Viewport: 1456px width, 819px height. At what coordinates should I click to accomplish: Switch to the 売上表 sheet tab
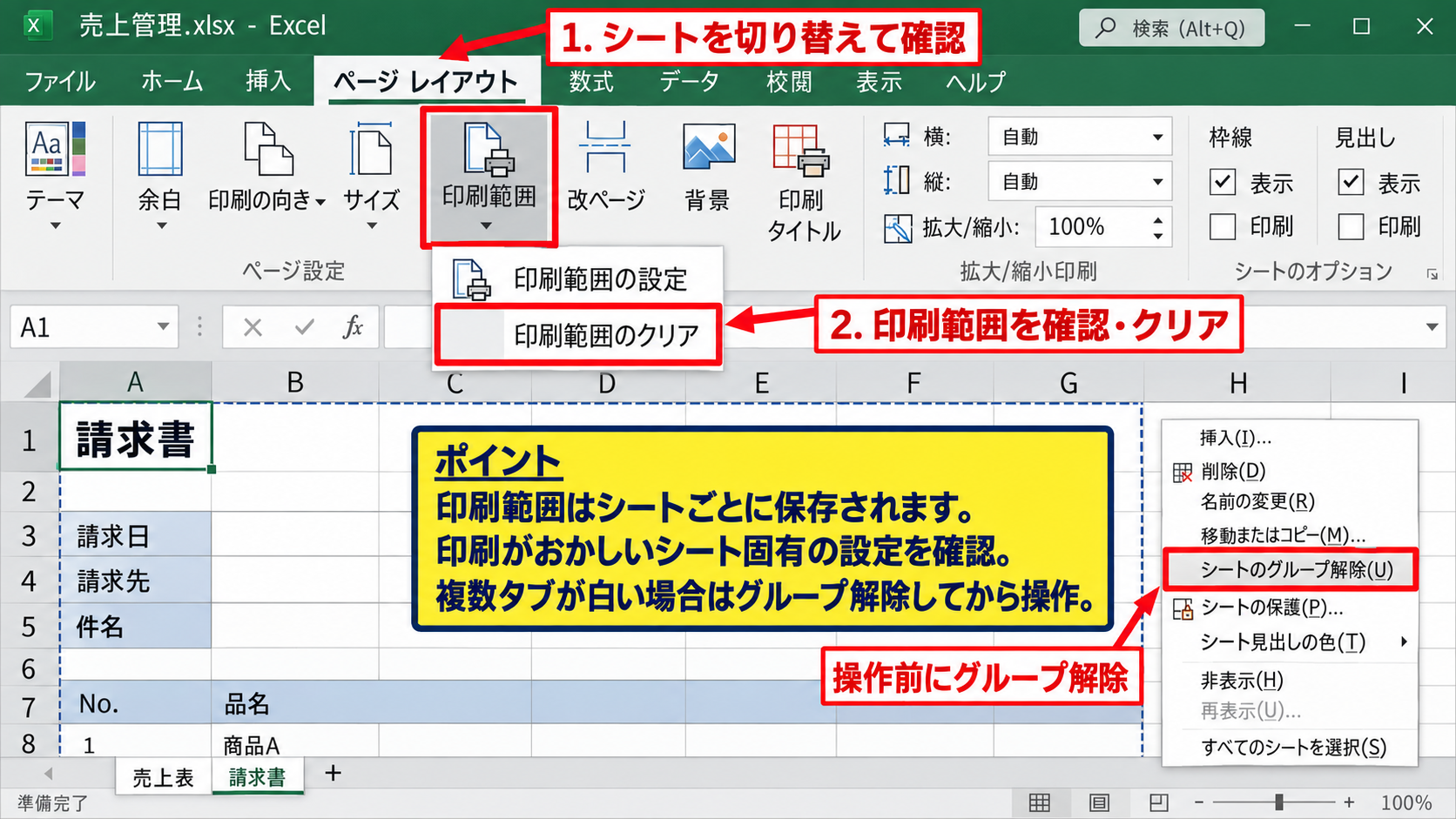coord(163,777)
